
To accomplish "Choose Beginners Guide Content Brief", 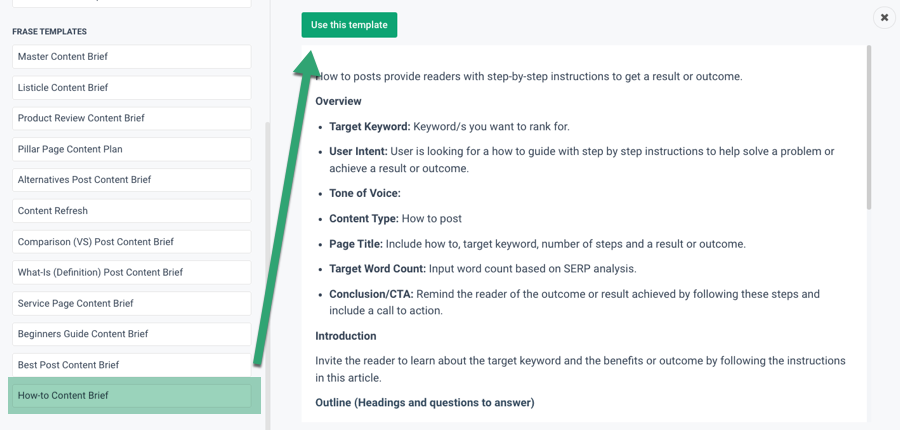I will pyautogui.click(x=131, y=334).
